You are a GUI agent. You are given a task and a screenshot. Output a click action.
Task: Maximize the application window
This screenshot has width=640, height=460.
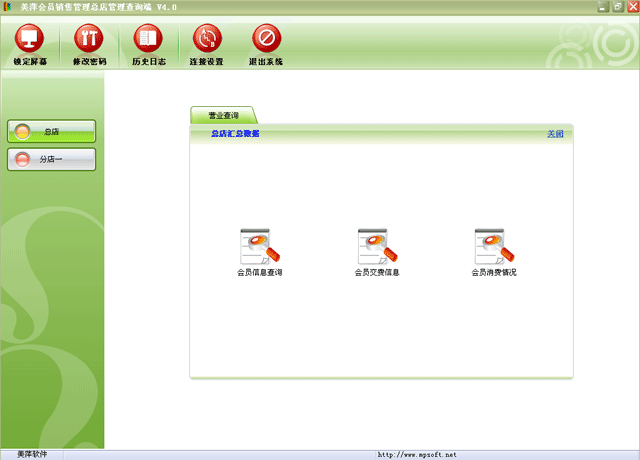point(617,7)
